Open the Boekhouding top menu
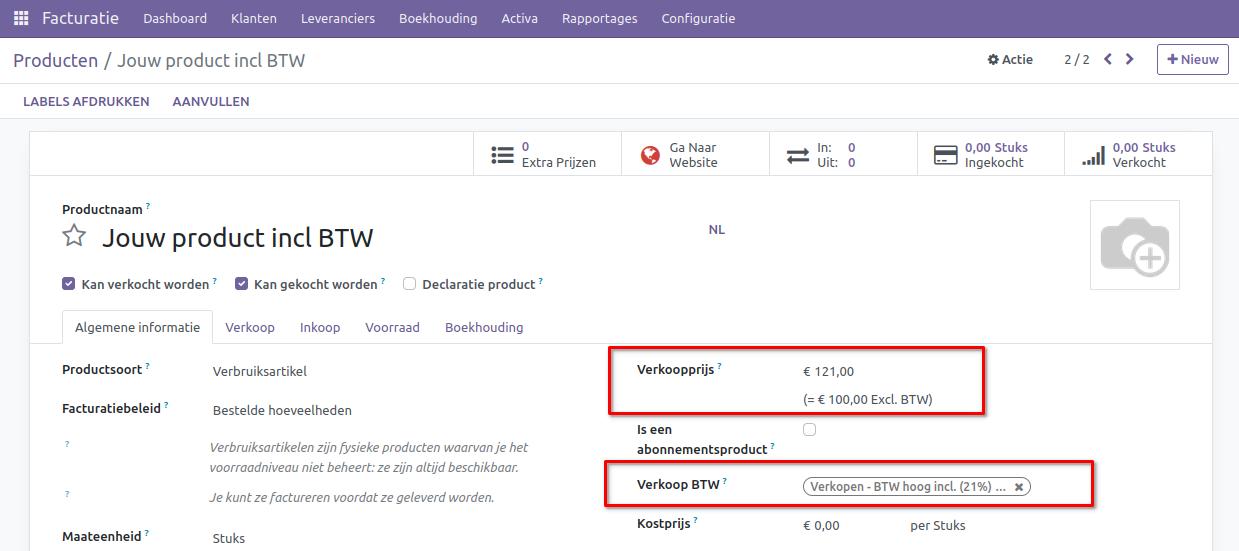Viewport: 1239px width, 551px height. coord(438,18)
